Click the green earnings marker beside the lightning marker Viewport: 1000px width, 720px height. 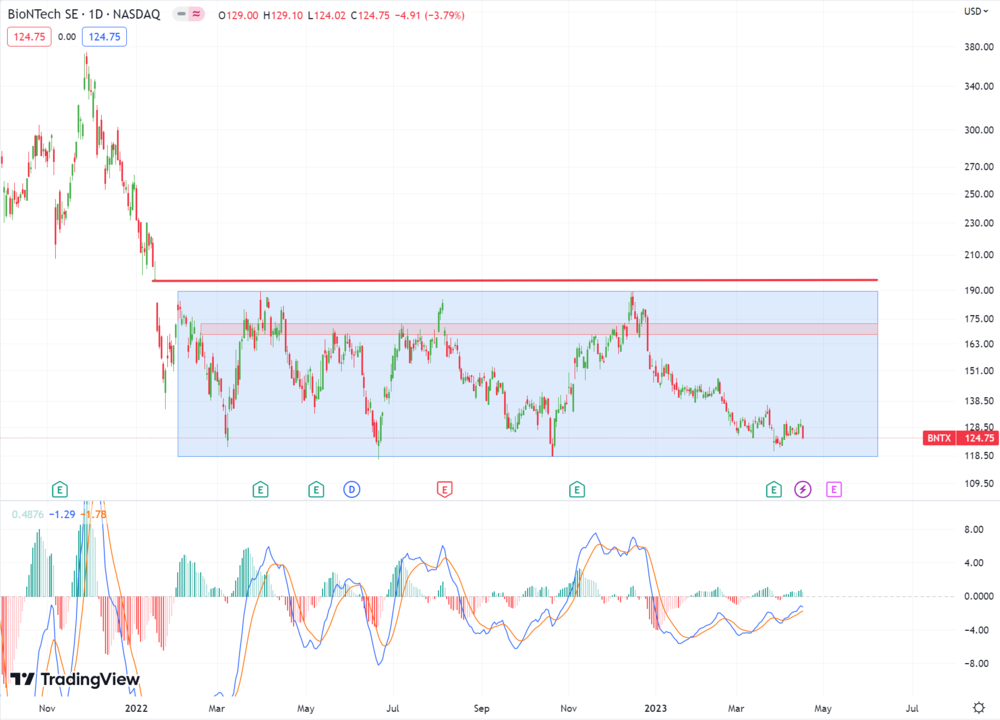pyautogui.click(x=774, y=490)
